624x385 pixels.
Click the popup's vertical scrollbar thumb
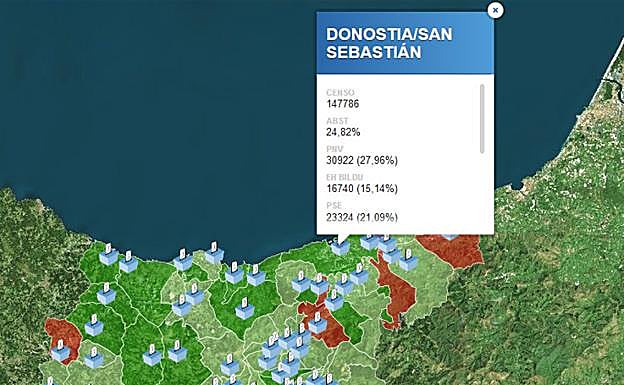[x=482, y=119]
